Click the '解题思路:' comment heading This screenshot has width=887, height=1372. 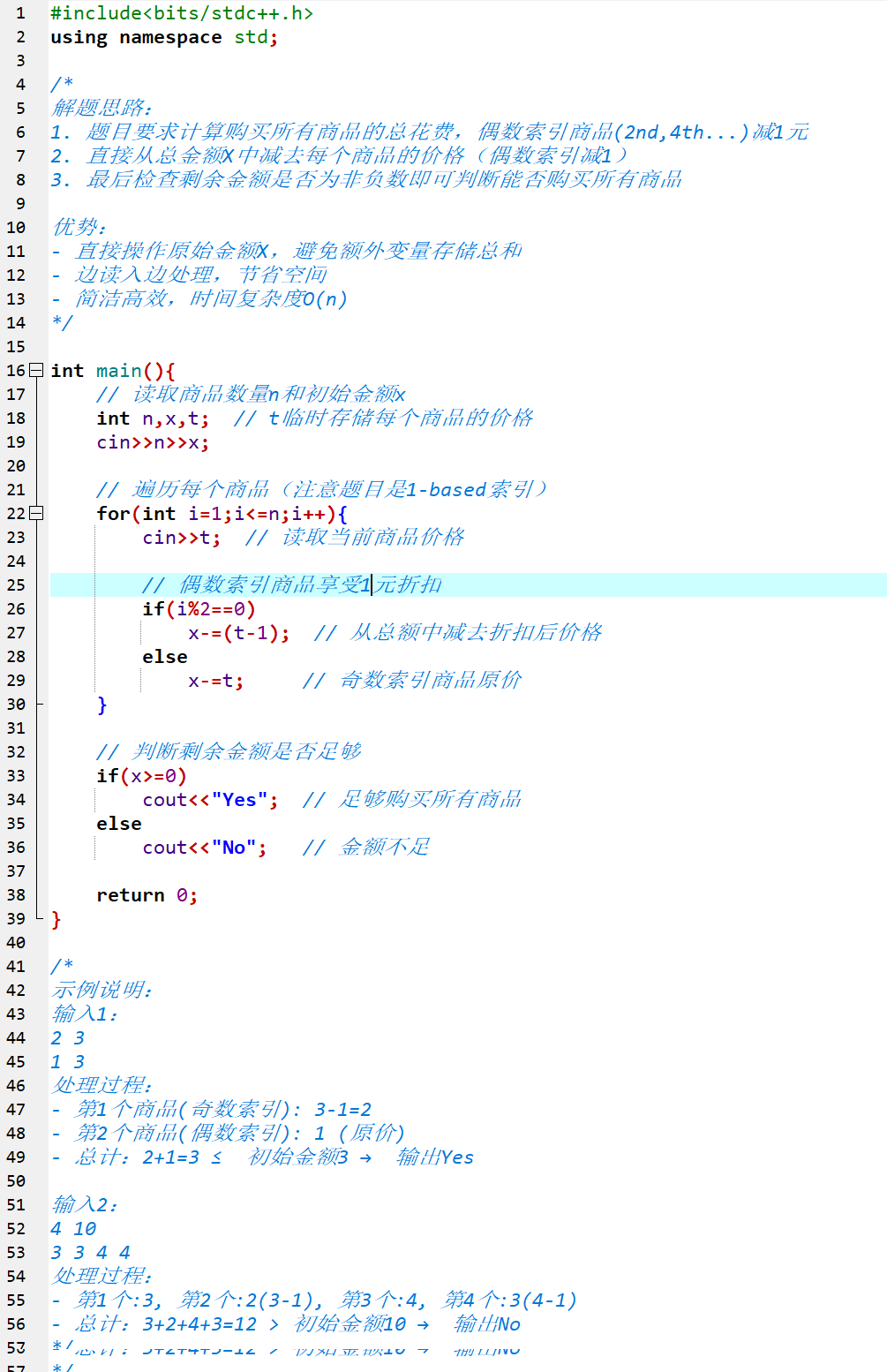pyautogui.click(x=101, y=108)
